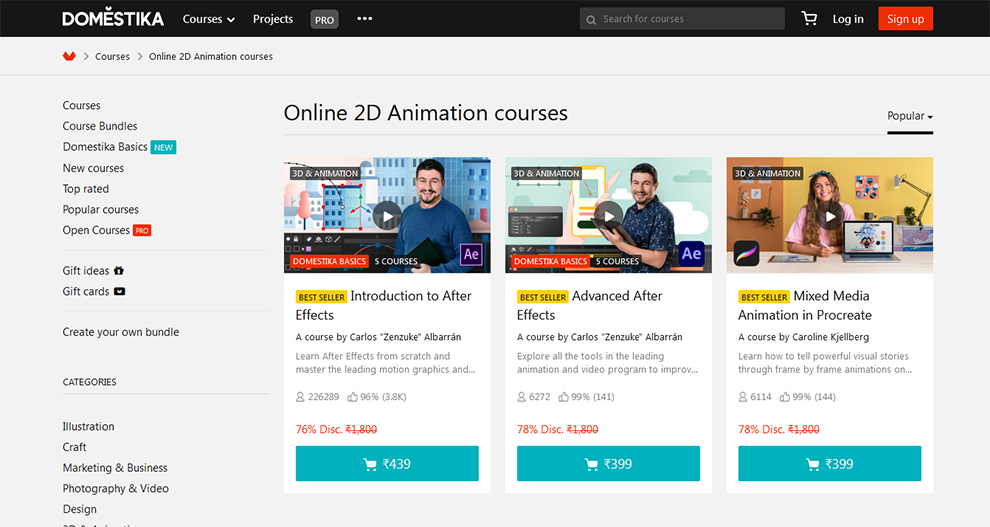The image size is (990, 527).
Task: Click Best Seller badge on Mixed Media course
Action: tap(764, 297)
